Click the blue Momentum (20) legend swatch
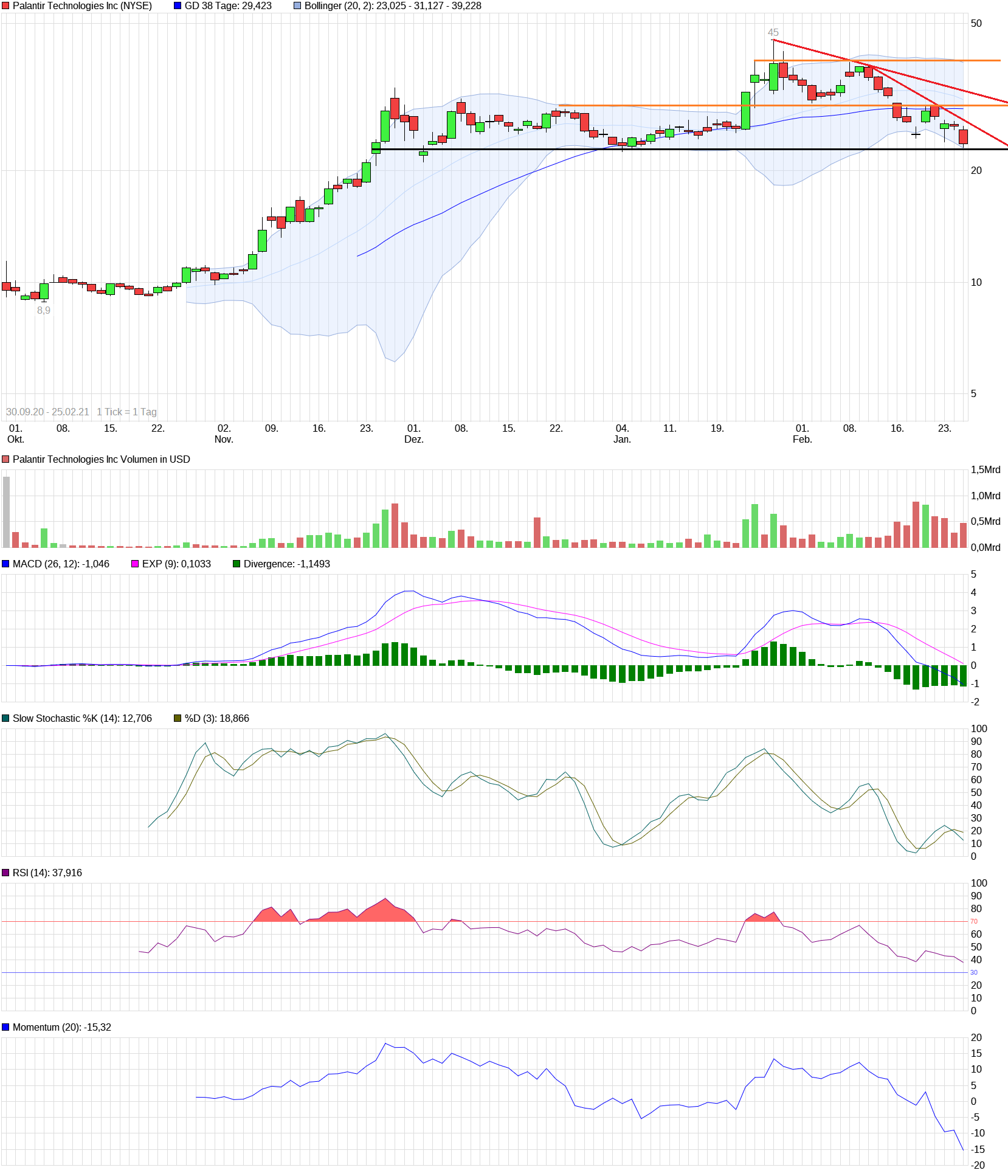This screenshot has height=1176, width=1008. tap(5, 1028)
